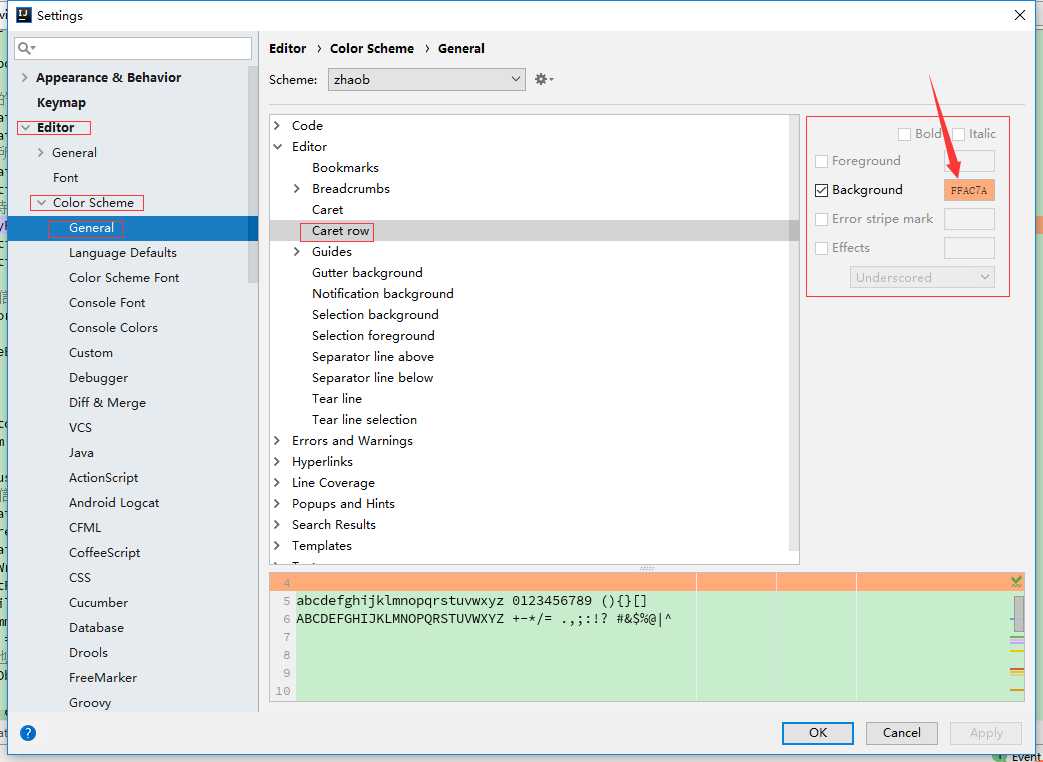Enable the Effects checkbox
The image size is (1043, 762).
tap(821, 248)
